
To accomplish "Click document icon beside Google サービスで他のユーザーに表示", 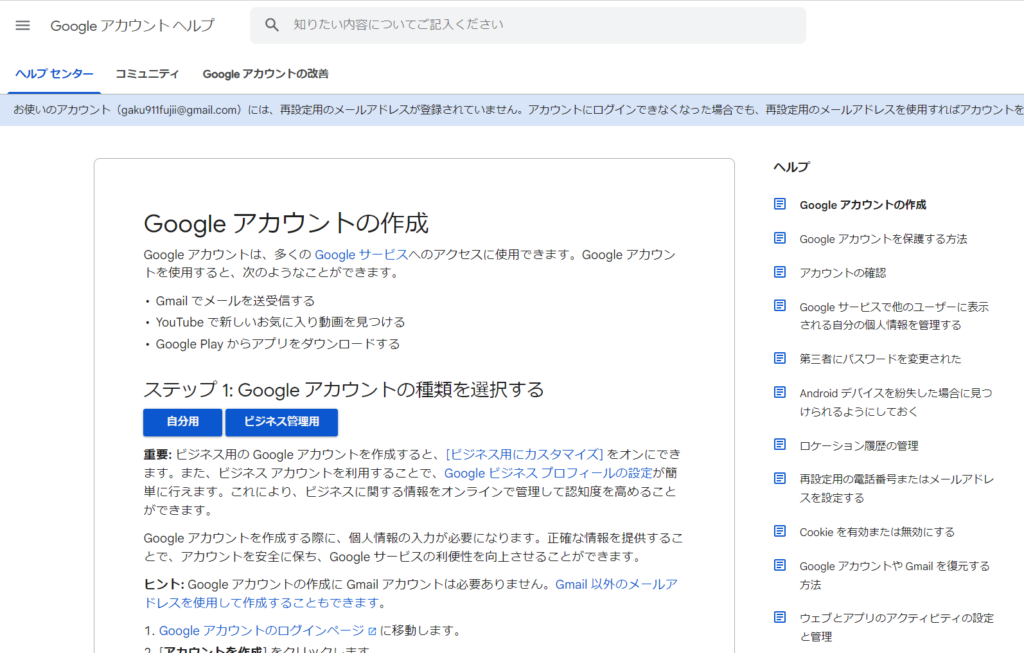I will [780, 306].
